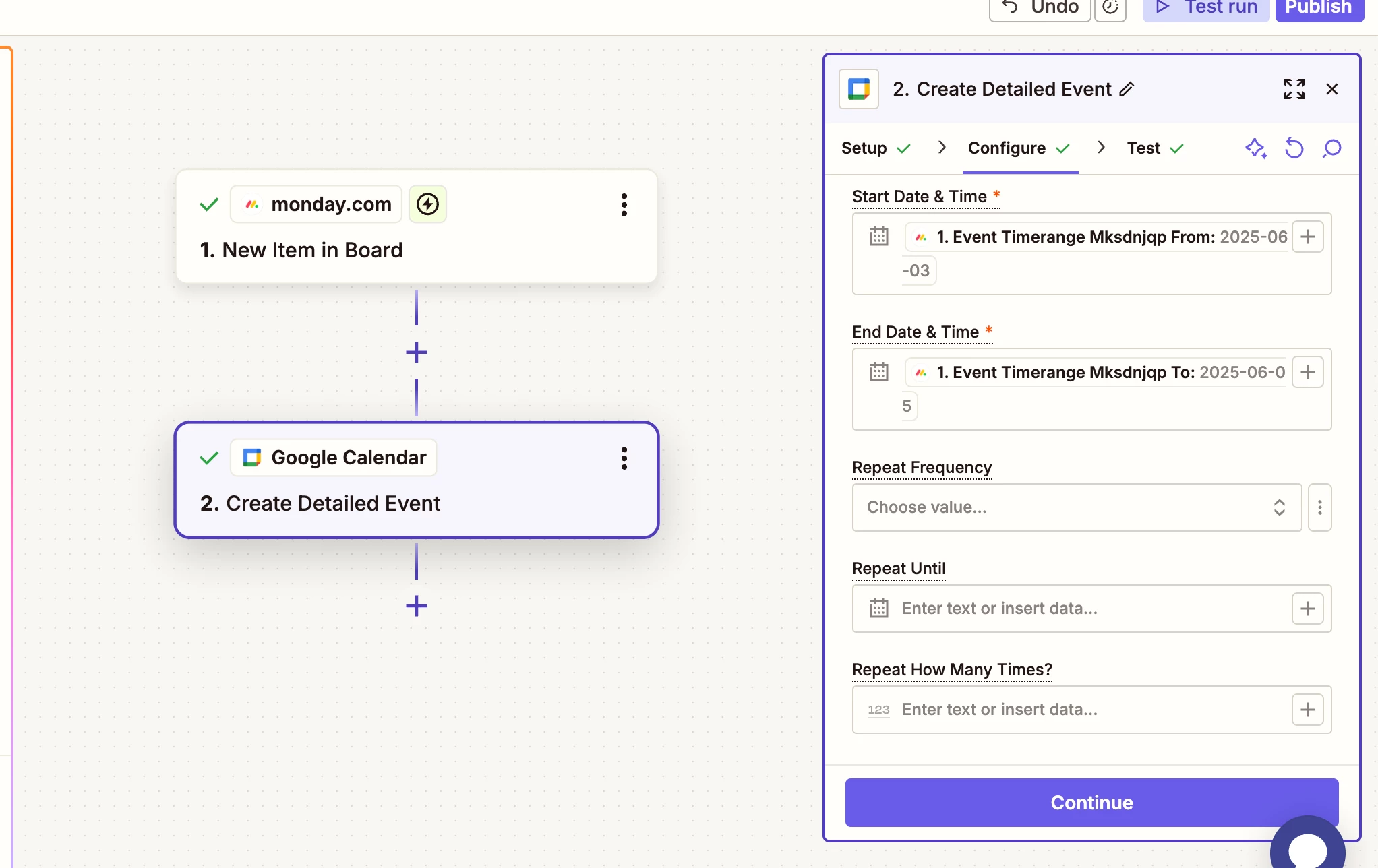
Task: Click calendar icon in End Date field
Action: [879, 372]
